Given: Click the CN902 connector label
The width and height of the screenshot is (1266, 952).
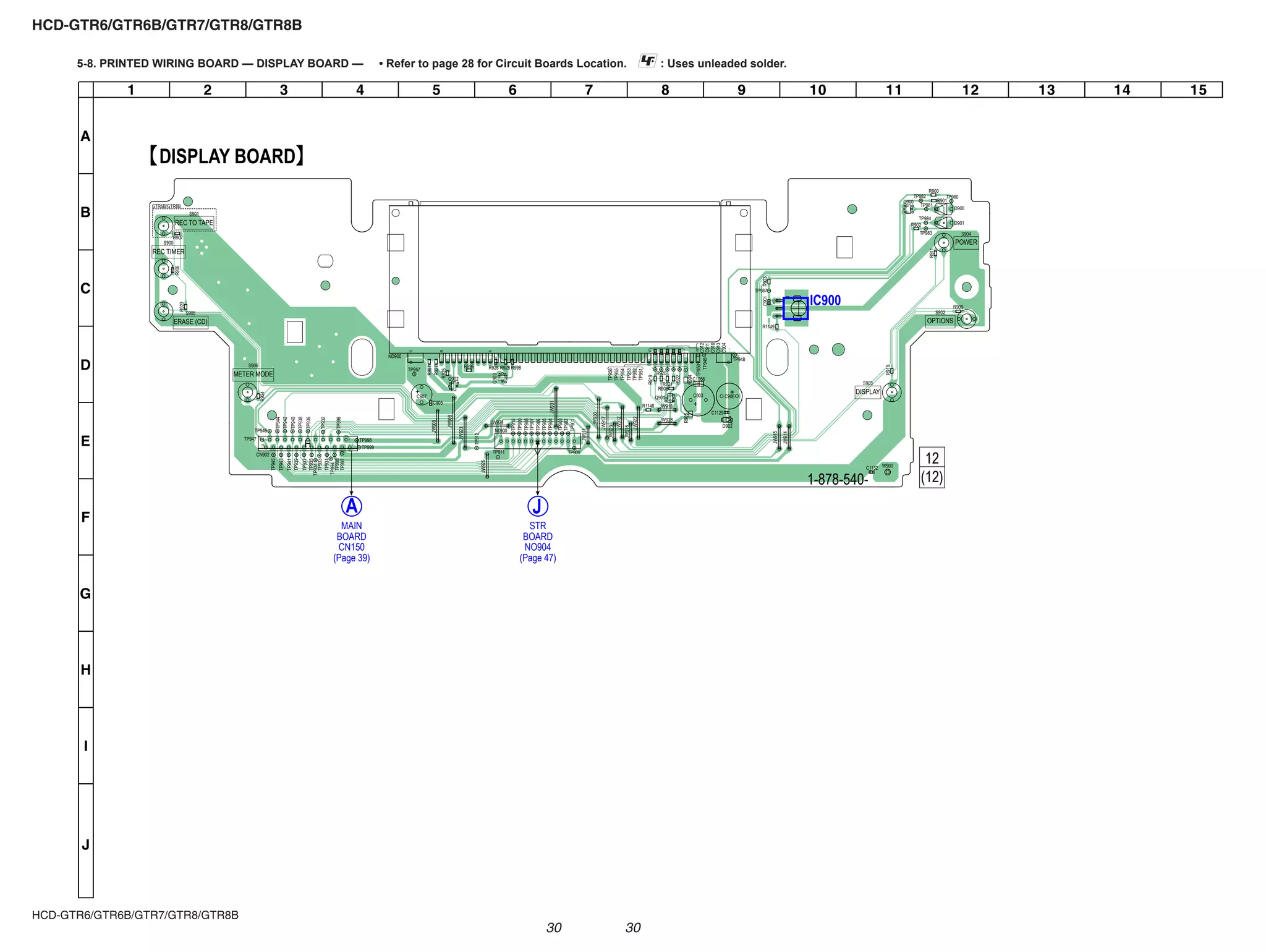Looking at the screenshot, I should [x=263, y=455].
